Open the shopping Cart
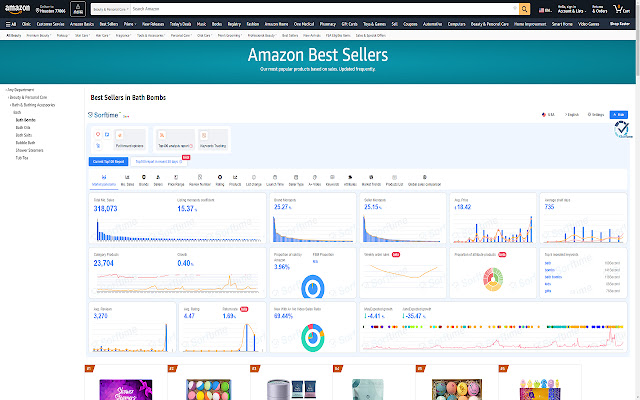The height and width of the screenshot is (400, 640). tap(622, 9)
